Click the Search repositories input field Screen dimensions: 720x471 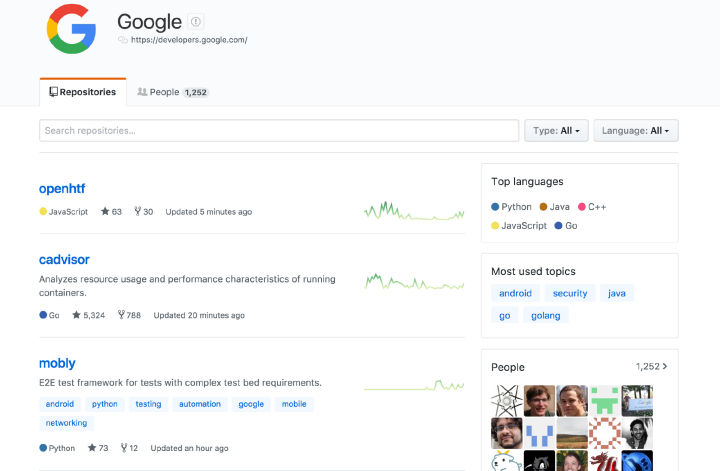(279, 130)
